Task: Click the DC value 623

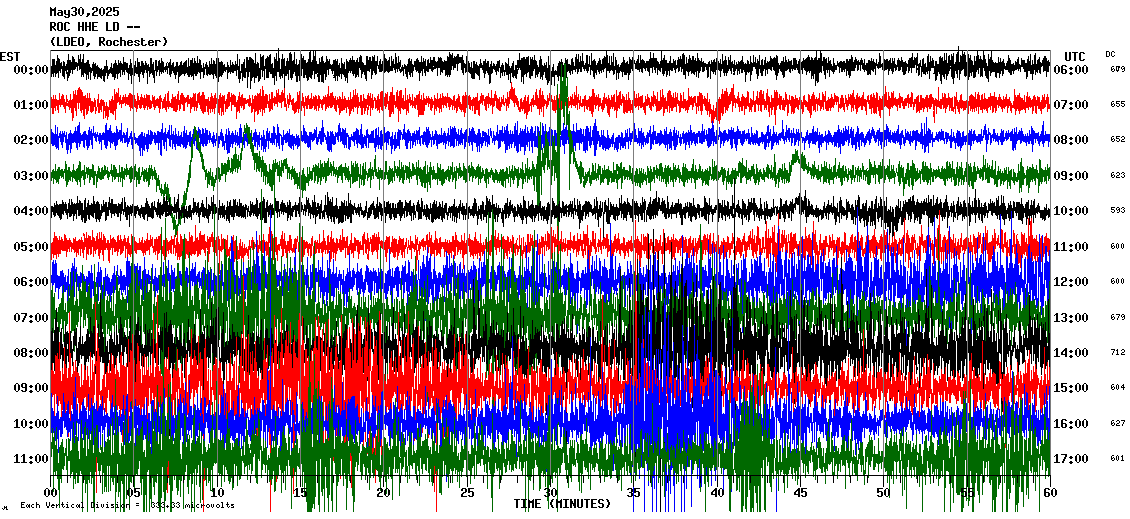Action: pos(1117,176)
